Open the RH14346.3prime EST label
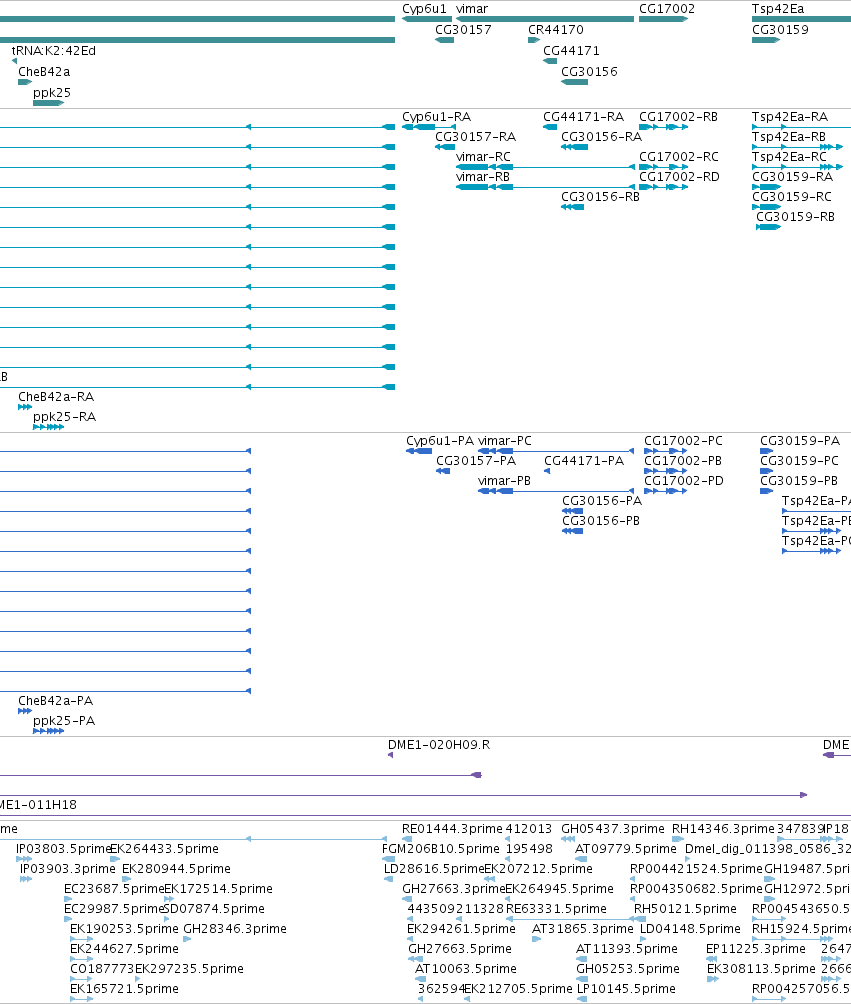The width and height of the screenshot is (851, 1004). click(x=723, y=829)
